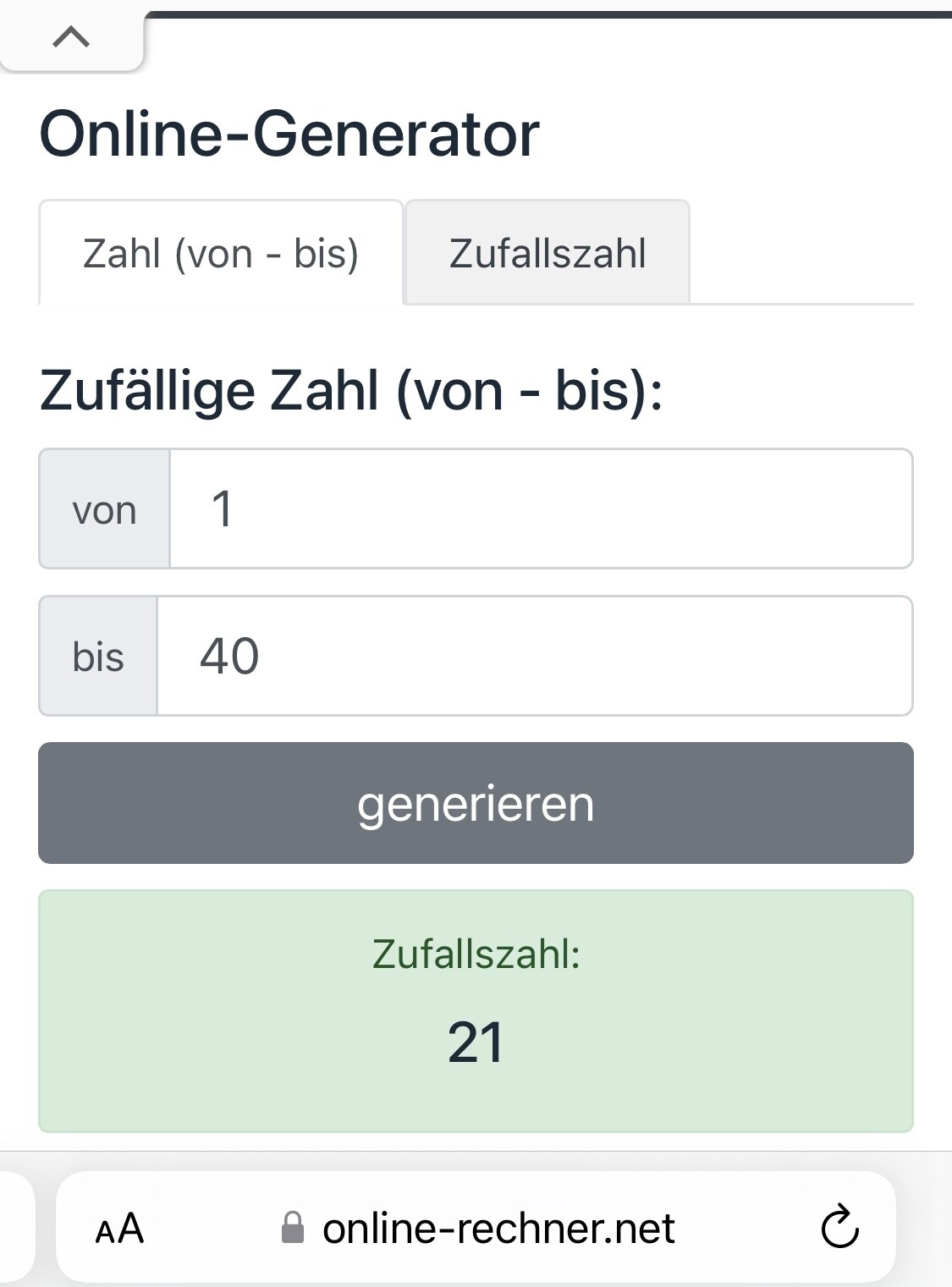Tap the dark loading bar at top

click(548, 14)
